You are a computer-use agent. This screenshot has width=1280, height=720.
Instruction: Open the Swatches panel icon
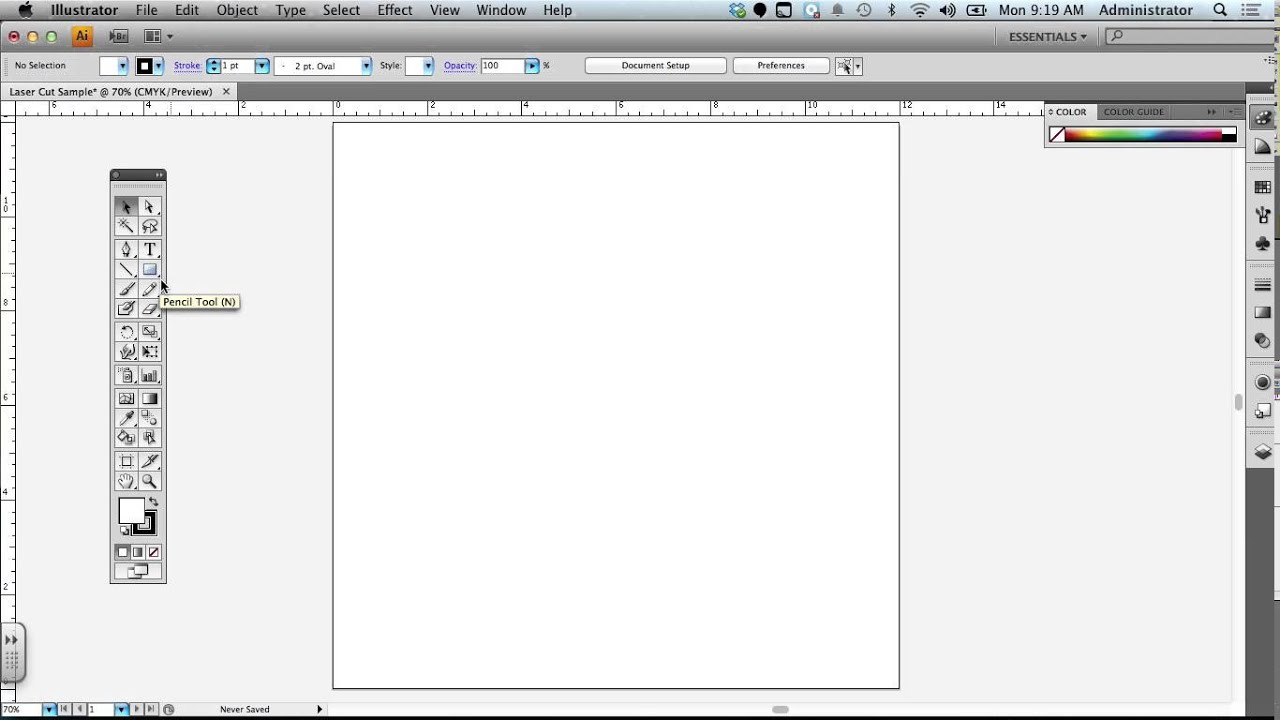click(x=1263, y=187)
